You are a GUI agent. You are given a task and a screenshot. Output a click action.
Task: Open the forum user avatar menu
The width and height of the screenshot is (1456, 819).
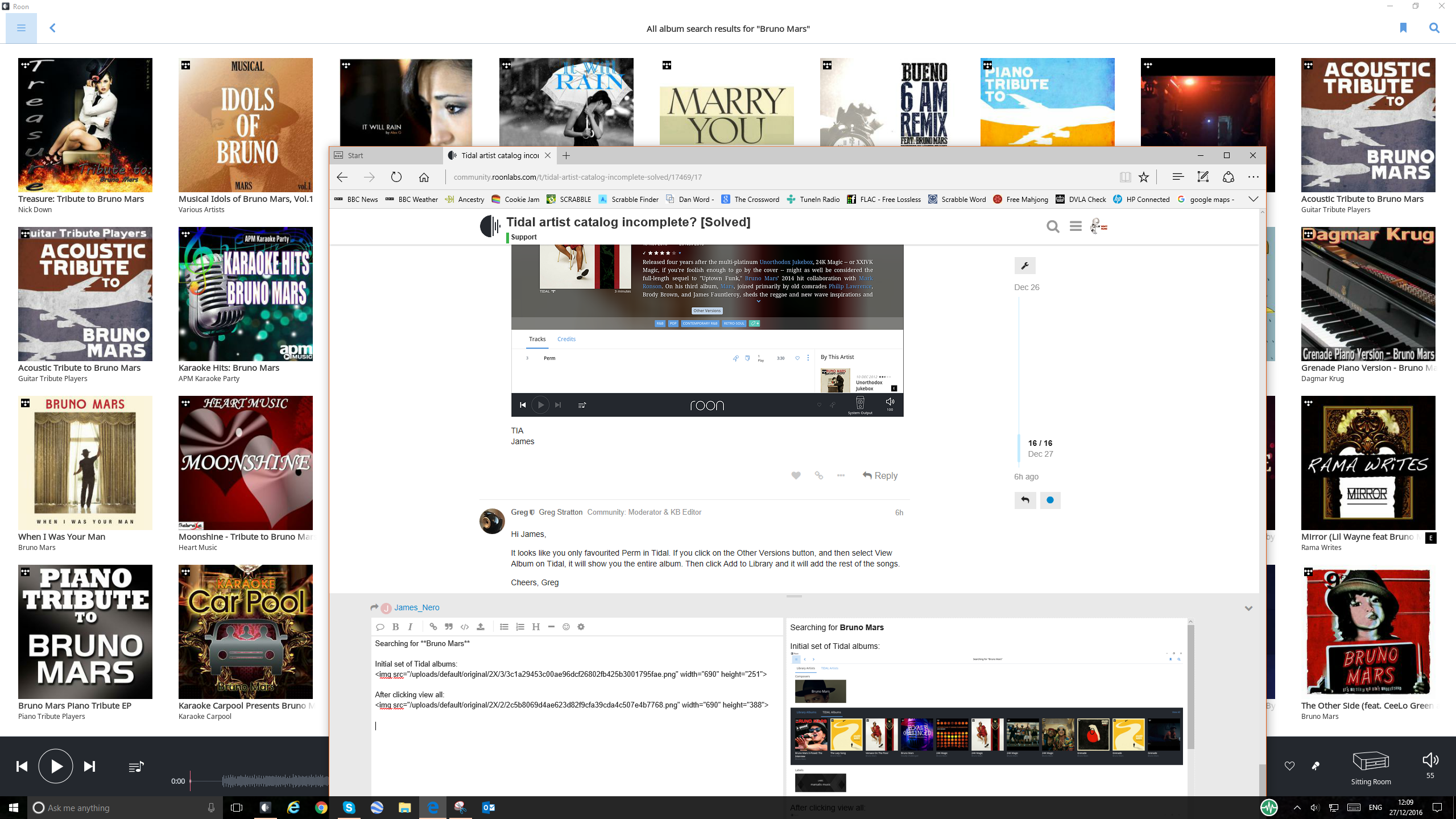tap(1098, 226)
